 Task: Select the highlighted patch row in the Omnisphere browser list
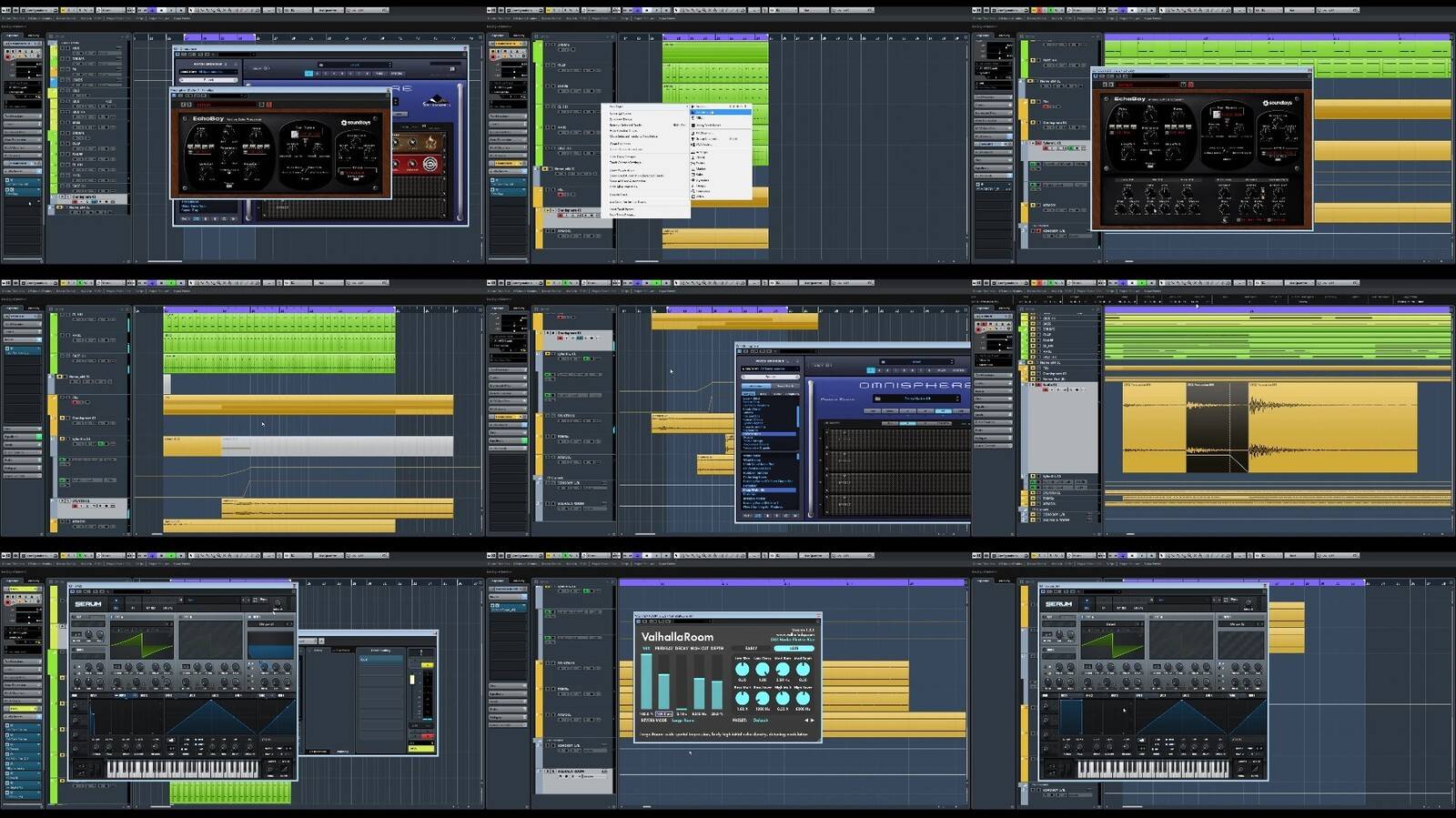coord(769,490)
